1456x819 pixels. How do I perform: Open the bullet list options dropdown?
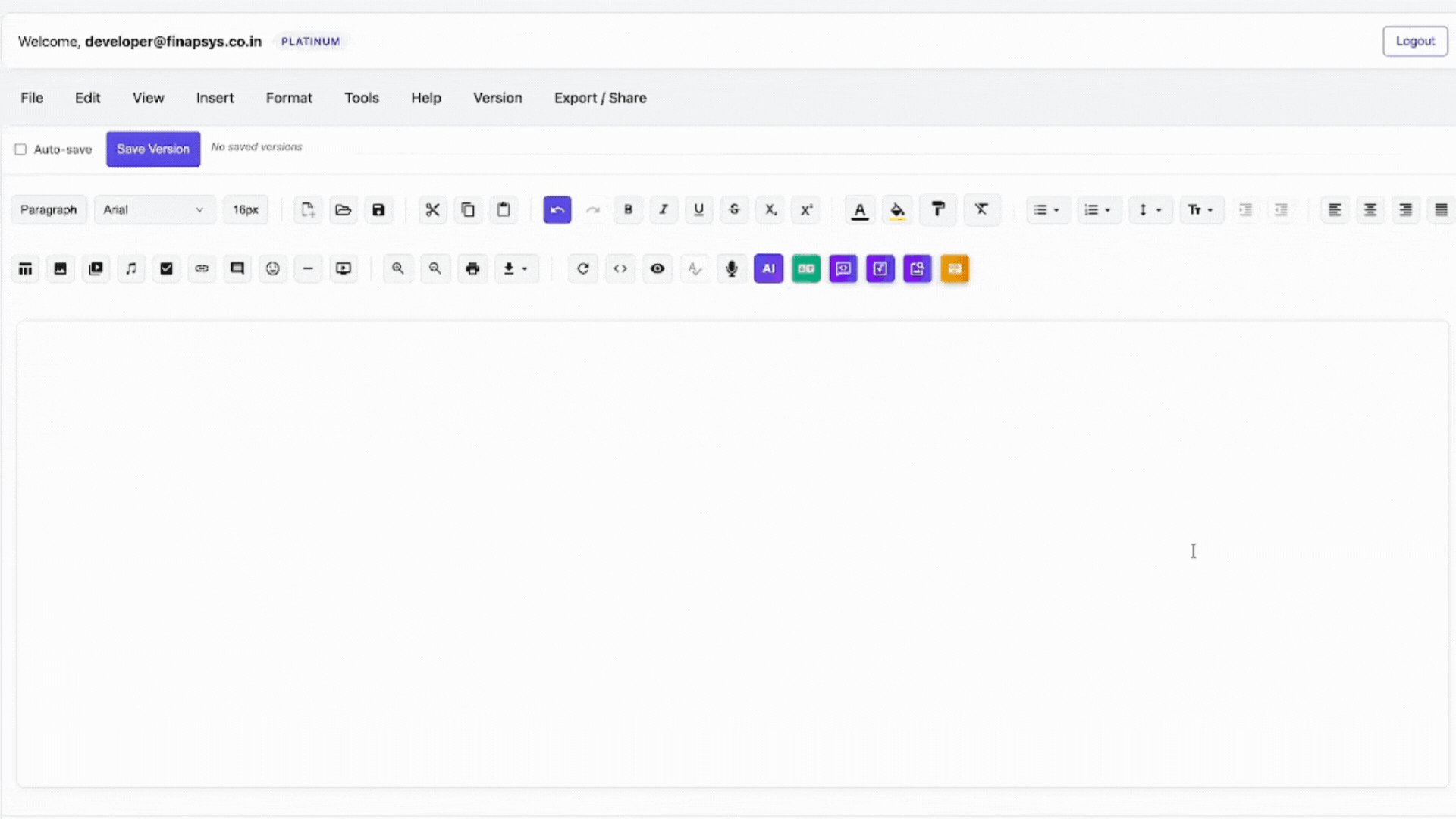point(1047,210)
